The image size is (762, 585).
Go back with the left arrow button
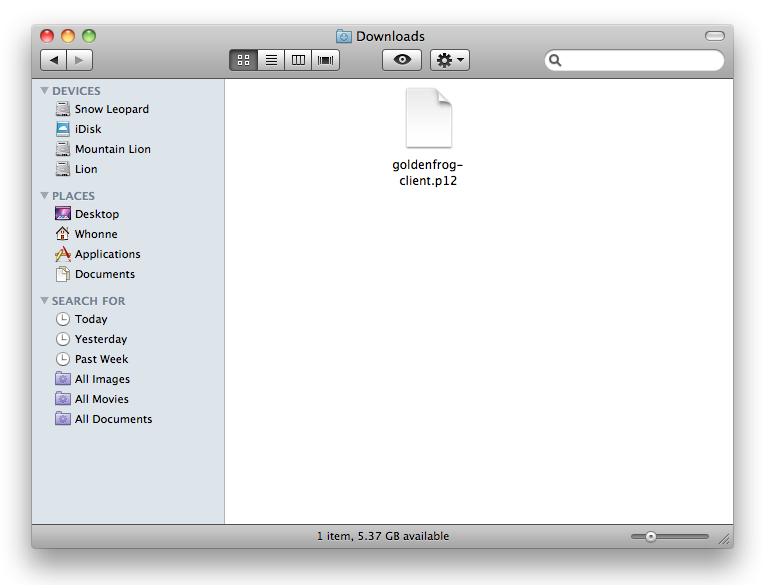pos(53,60)
